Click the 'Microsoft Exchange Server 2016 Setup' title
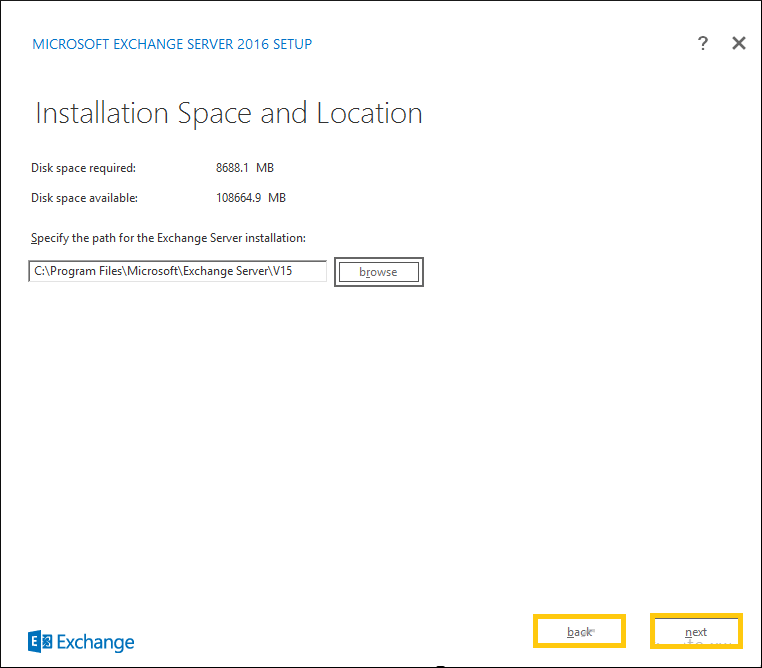The height and width of the screenshot is (668, 762). point(172,44)
